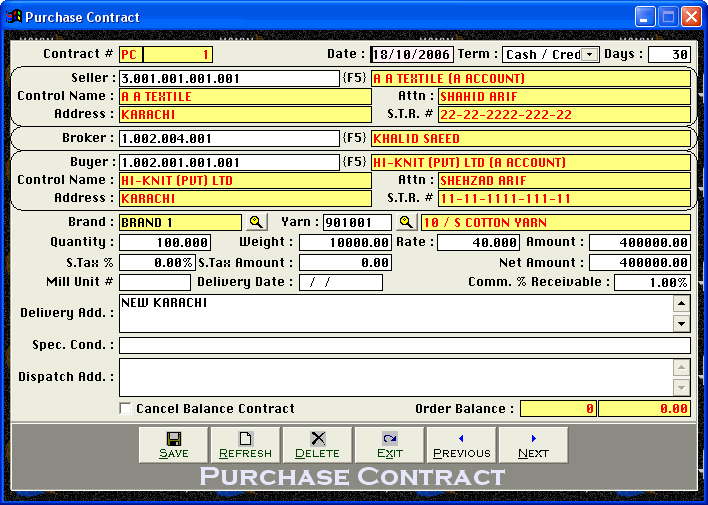
Task: Click Order Balance amount field 0.00
Action: pyautogui.click(x=644, y=409)
